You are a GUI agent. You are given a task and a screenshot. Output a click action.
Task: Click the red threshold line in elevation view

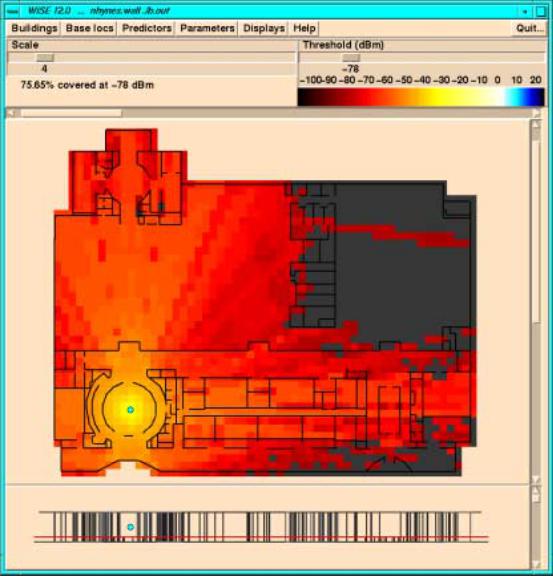[x=261, y=537]
